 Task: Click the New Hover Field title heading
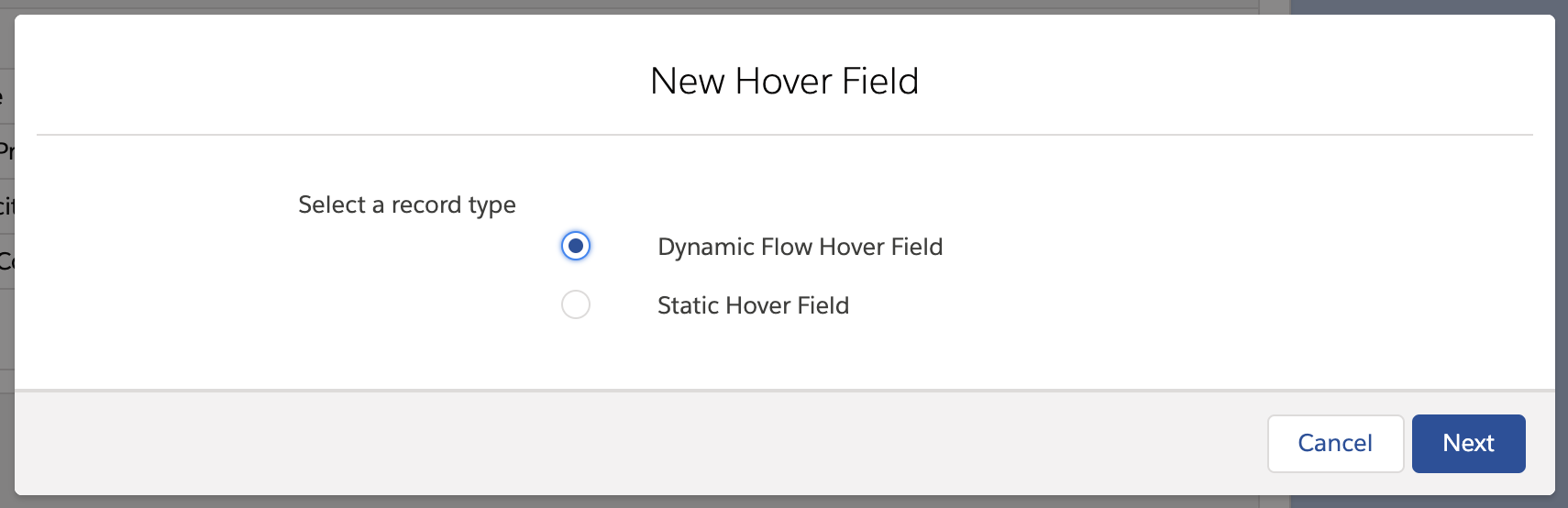784,81
